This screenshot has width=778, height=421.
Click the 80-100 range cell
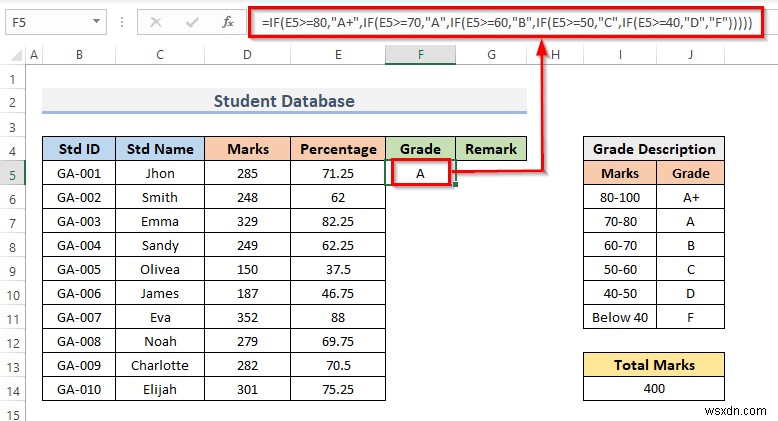coord(620,198)
